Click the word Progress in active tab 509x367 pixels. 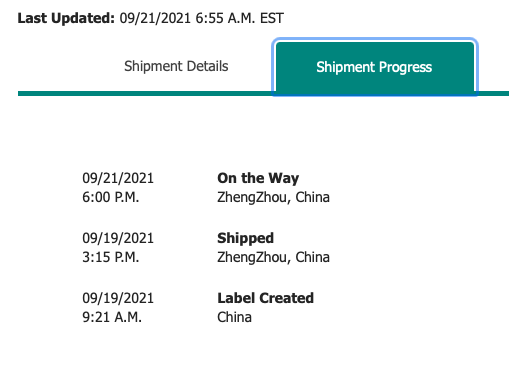click(405, 67)
